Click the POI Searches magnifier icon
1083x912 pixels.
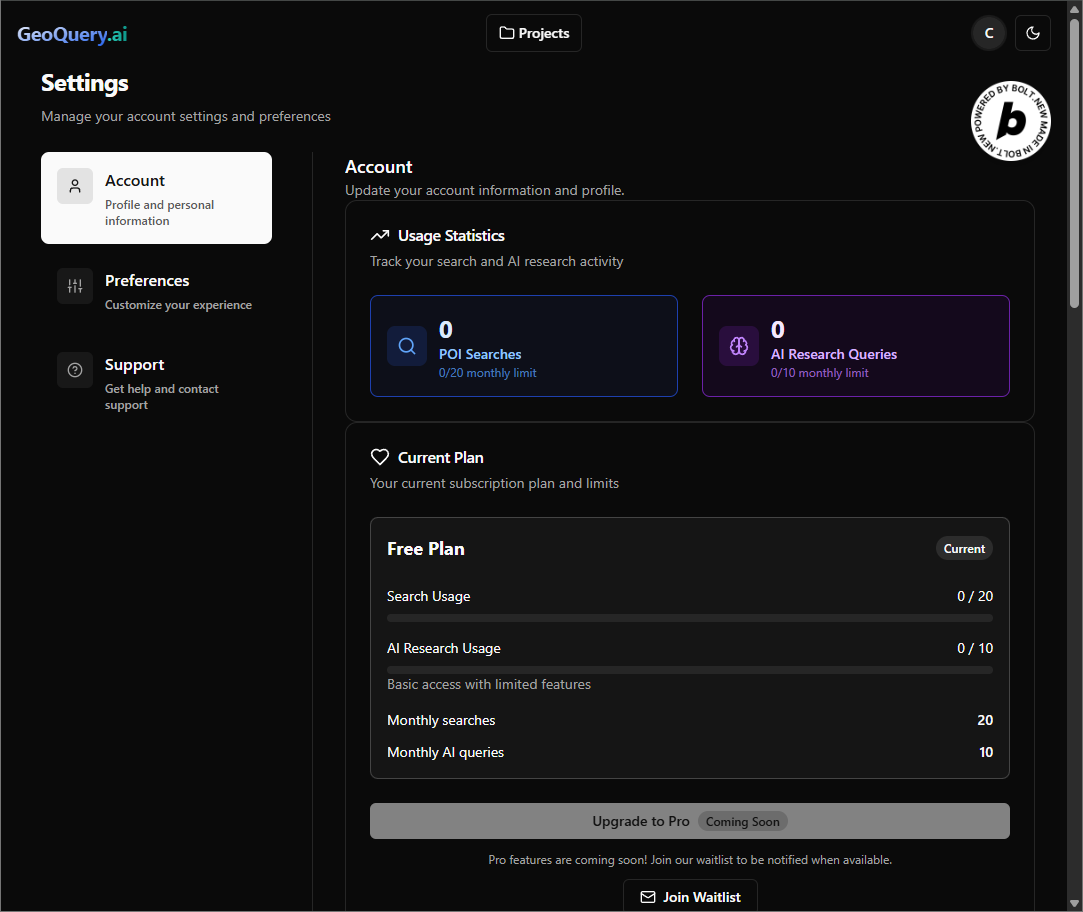coord(407,345)
